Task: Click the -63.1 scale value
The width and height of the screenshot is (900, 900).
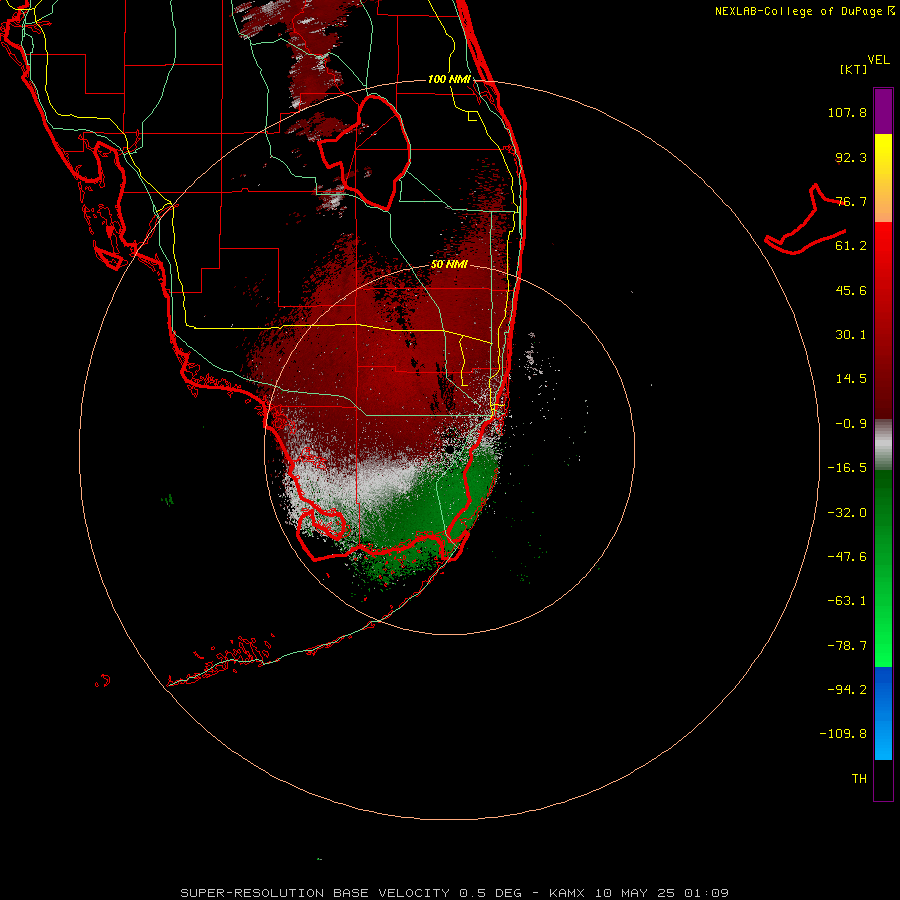Action: click(847, 601)
